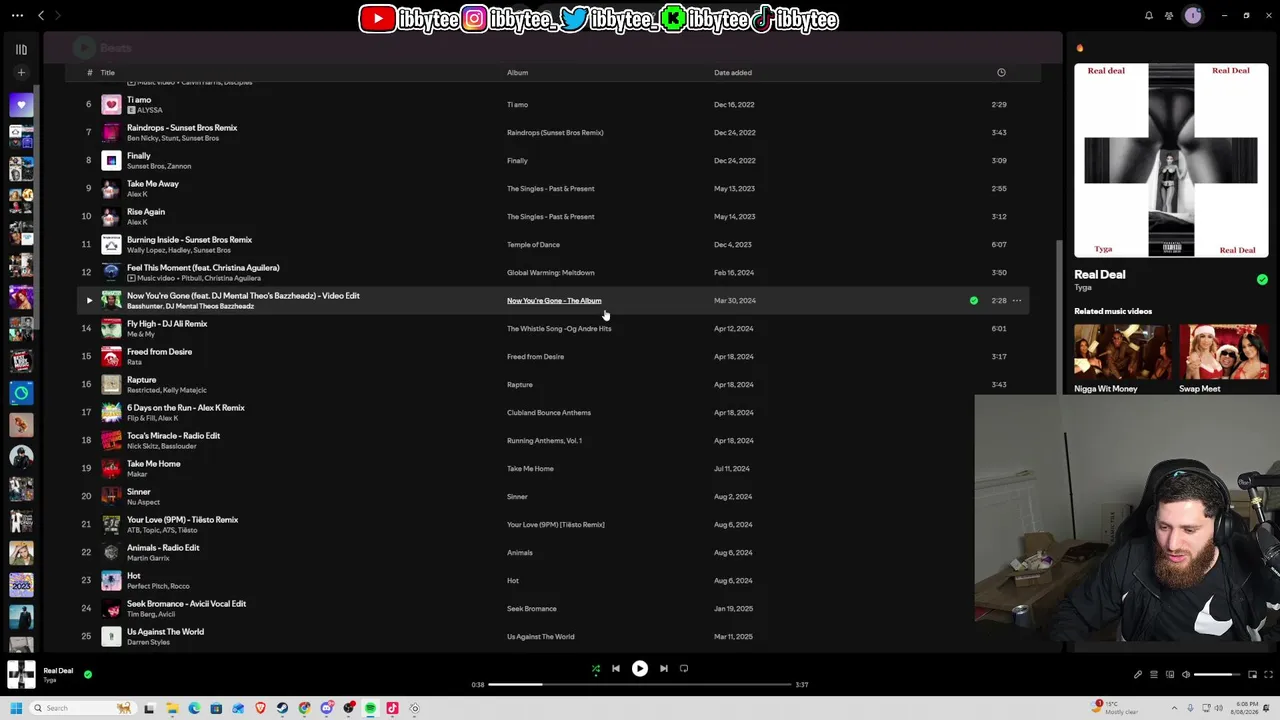Open the Windows Start menu

16,708
